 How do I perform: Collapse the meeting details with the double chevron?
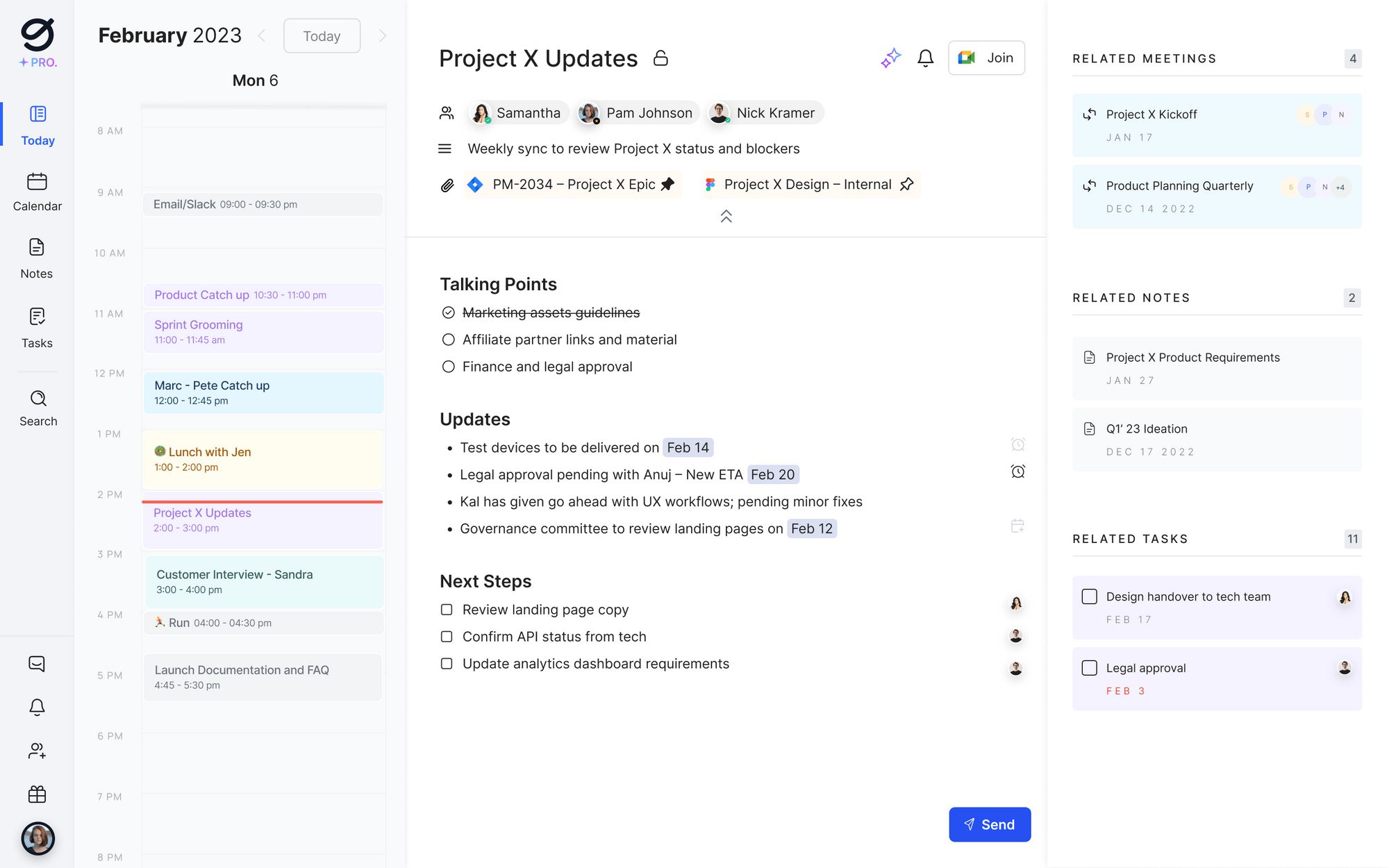point(726,216)
